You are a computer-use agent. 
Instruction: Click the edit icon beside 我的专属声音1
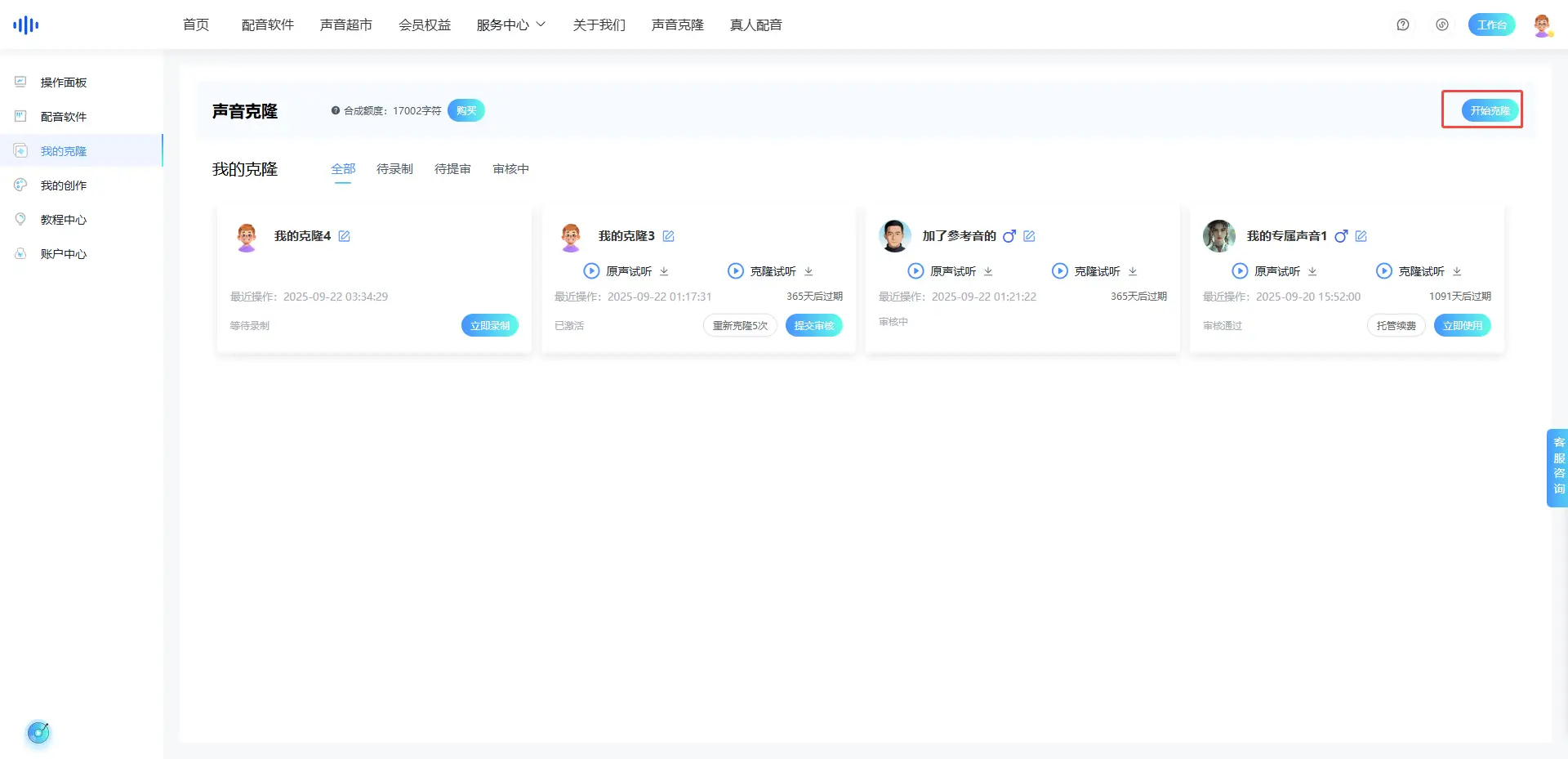pos(1361,236)
